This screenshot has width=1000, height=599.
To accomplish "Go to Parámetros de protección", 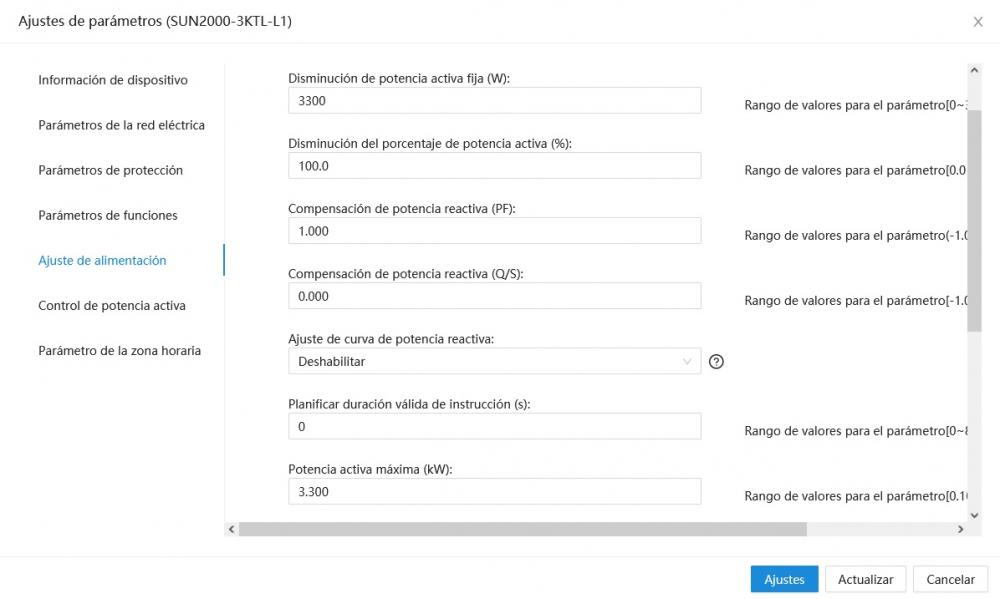I will click(110, 170).
